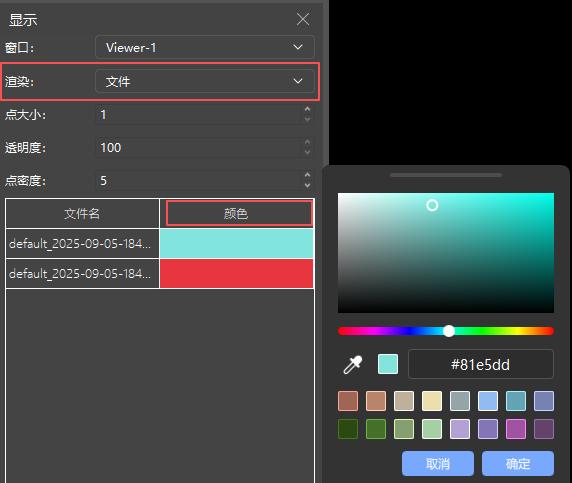
Task: Choose the light blue preset swatch
Action: (x=488, y=401)
